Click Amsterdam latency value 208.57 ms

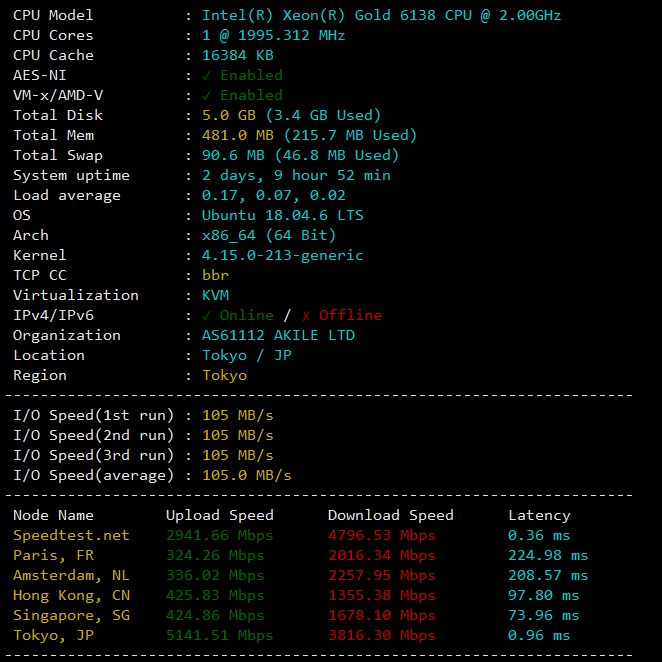coord(548,575)
